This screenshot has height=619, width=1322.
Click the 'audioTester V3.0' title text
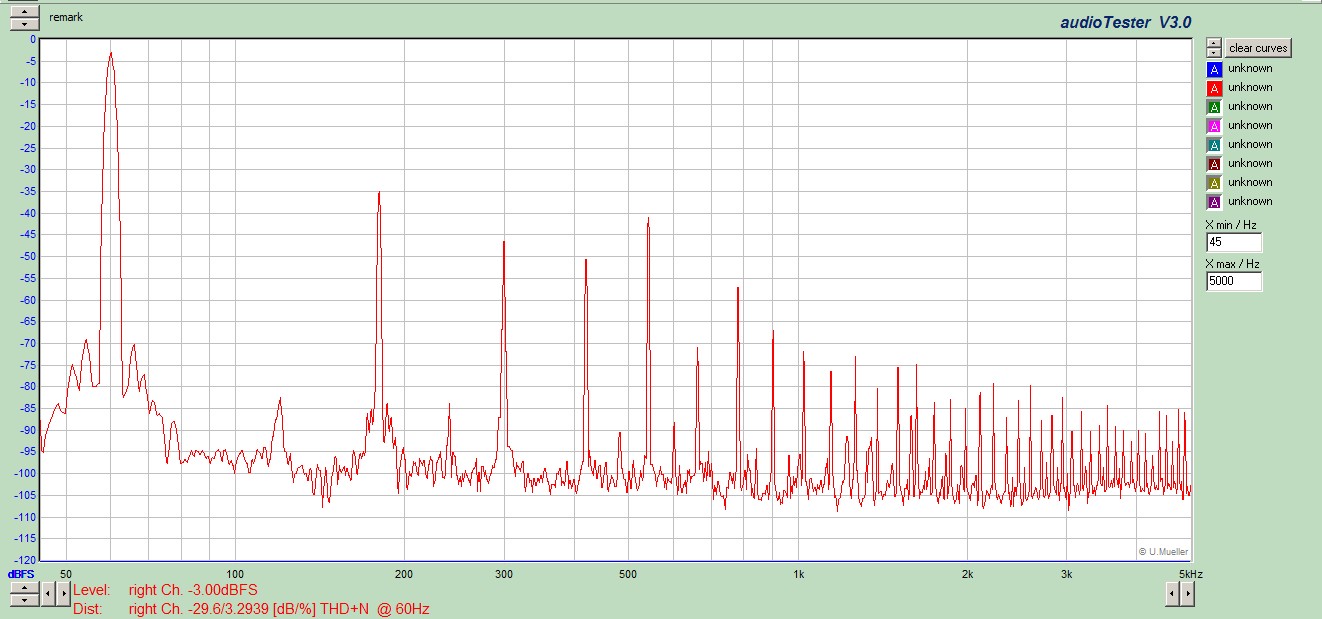pyautogui.click(x=1126, y=22)
